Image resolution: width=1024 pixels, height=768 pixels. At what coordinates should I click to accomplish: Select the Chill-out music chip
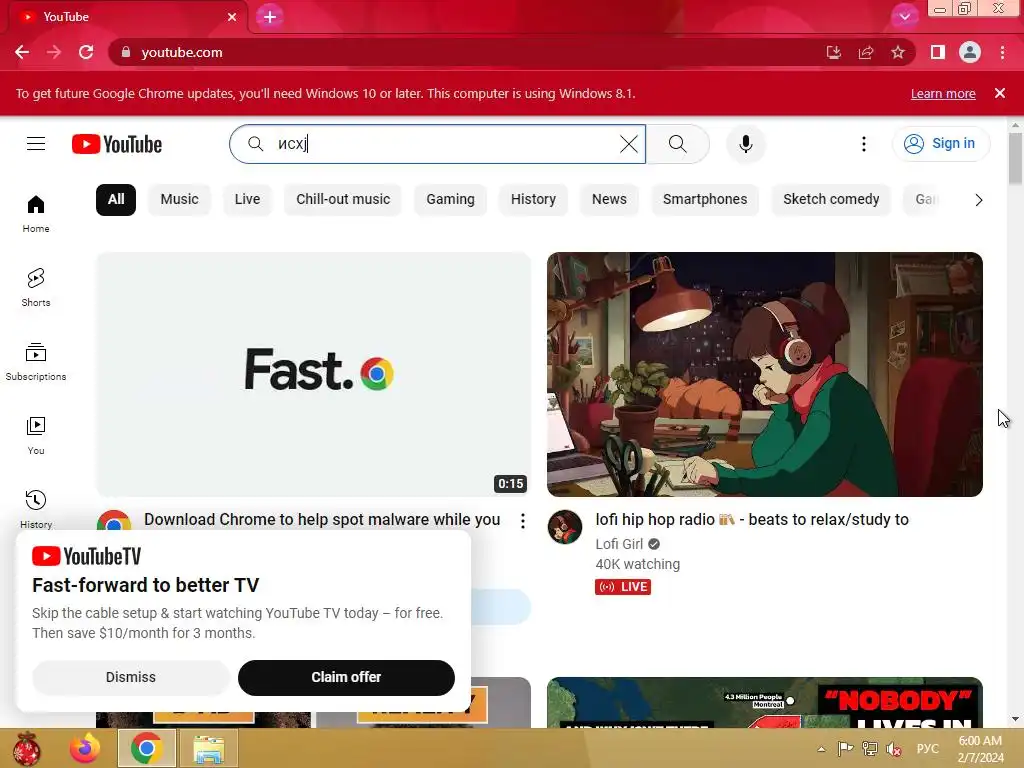[343, 200]
